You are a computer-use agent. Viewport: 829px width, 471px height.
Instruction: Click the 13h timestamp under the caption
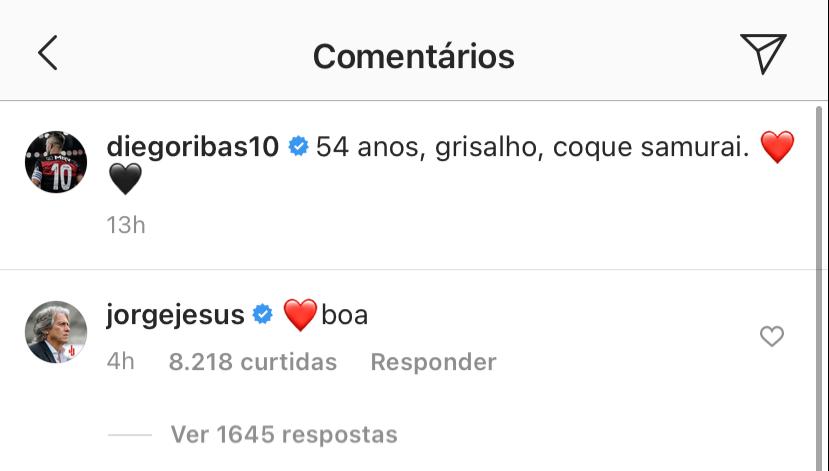pos(126,225)
